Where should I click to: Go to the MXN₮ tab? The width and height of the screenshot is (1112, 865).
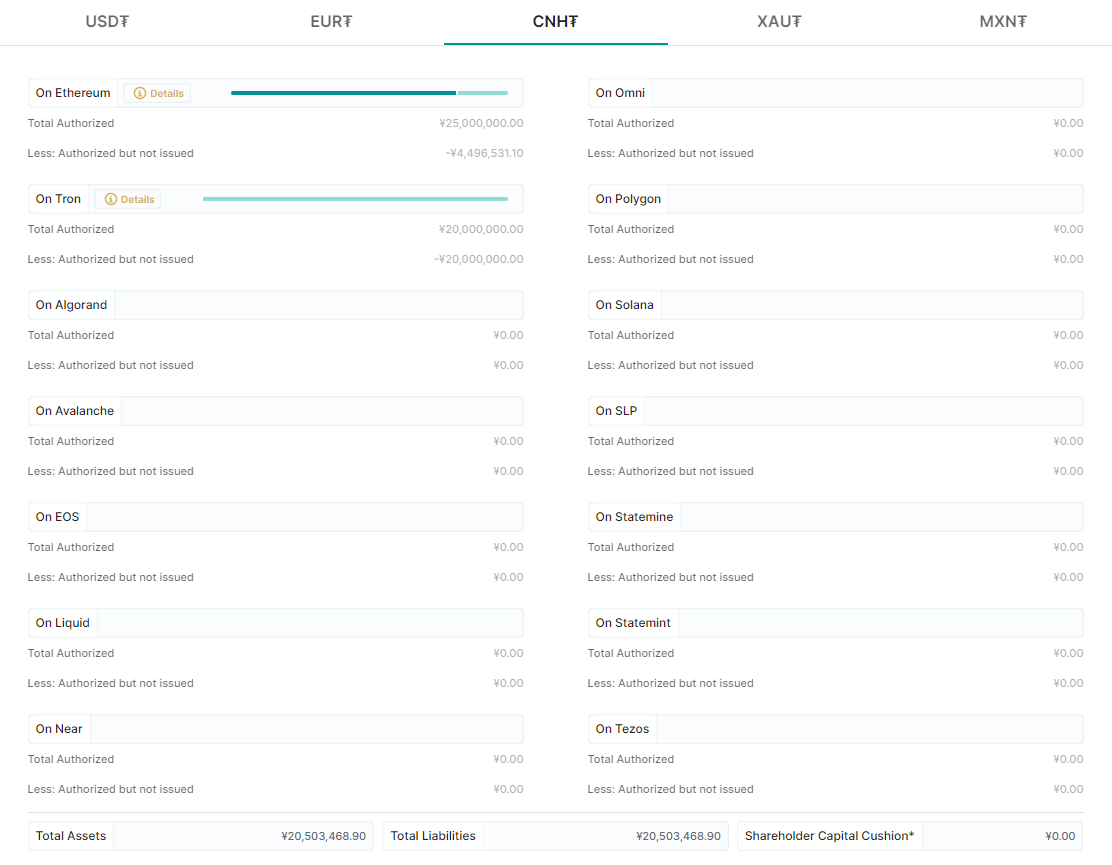pyautogui.click(x=1003, y=21)
